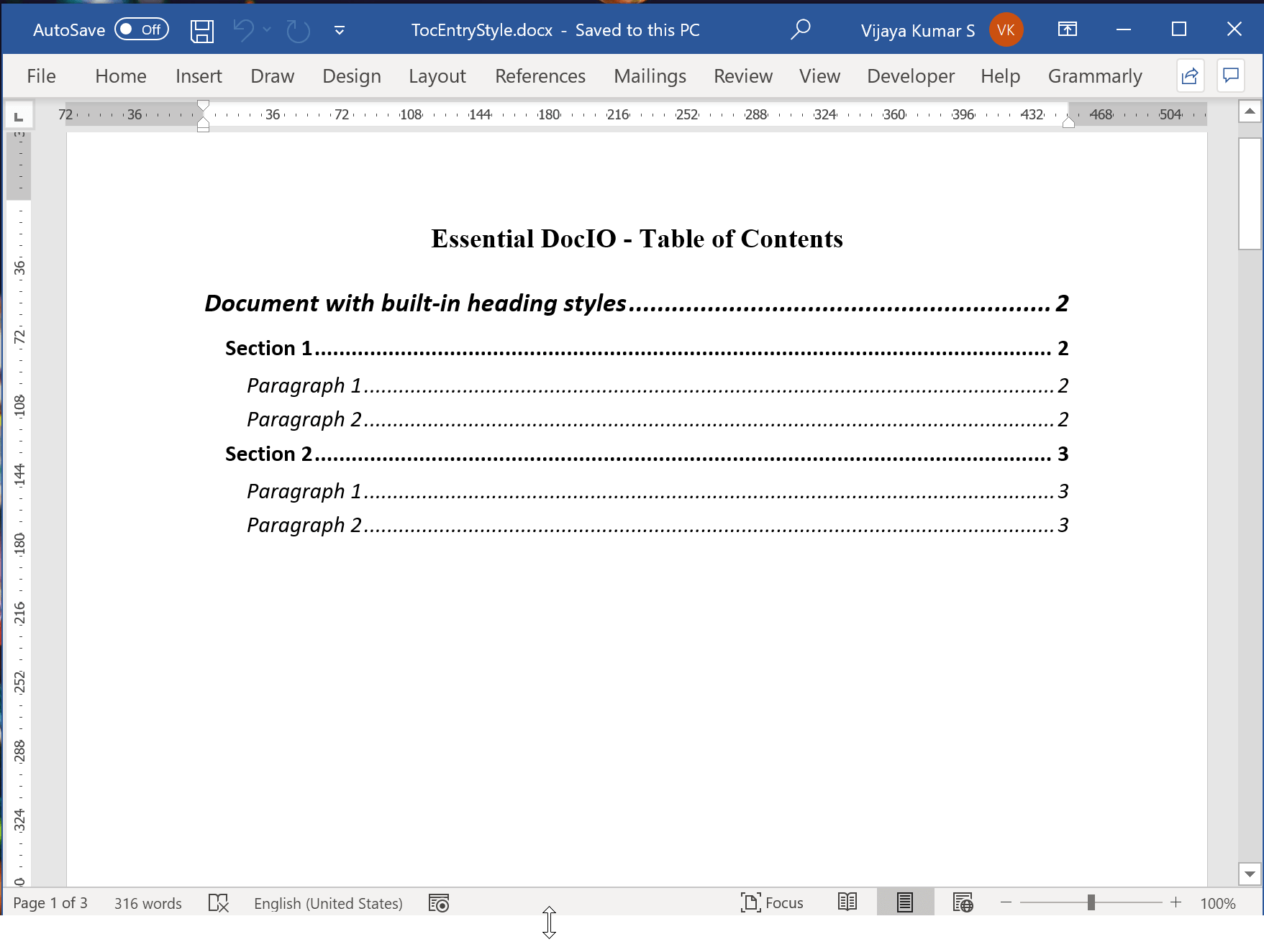Open the References ribbon tab
1264x952 pixels.
(540, 75)
